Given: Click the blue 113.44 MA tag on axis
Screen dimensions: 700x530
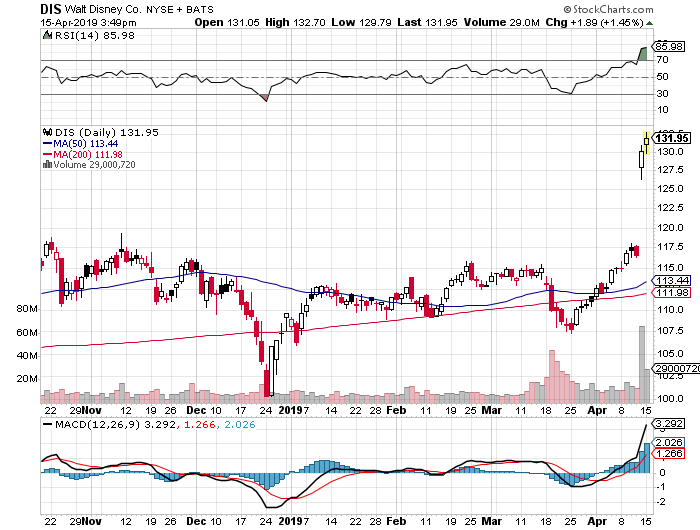Looking at the screenshot, I should (671, 280).
